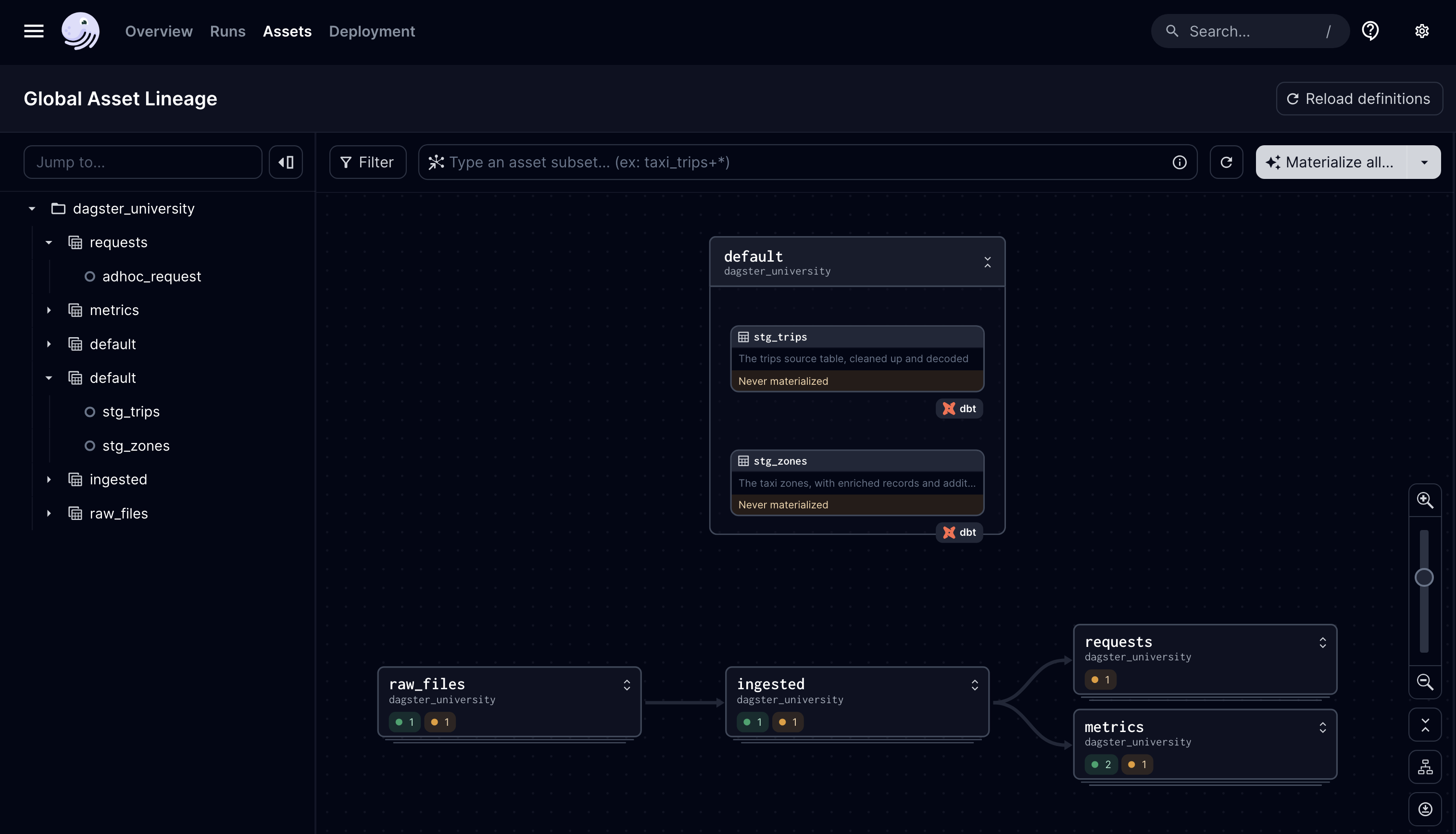
Task: Click the zoom level slider handle
Action: click(1424, 577)
